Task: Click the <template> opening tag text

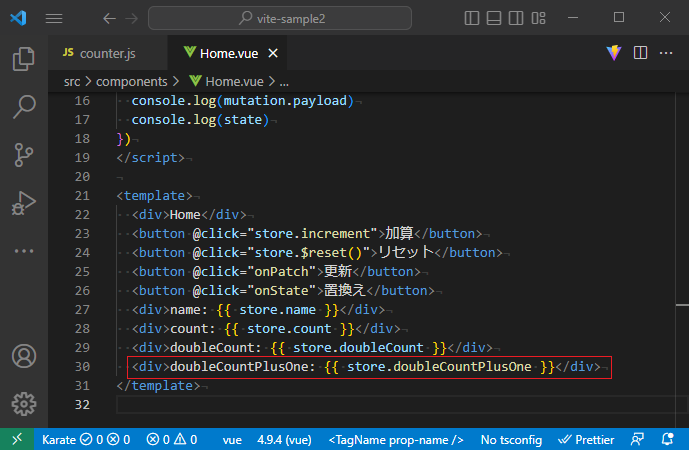Action: pyautogui.click(x=154, y=196)
